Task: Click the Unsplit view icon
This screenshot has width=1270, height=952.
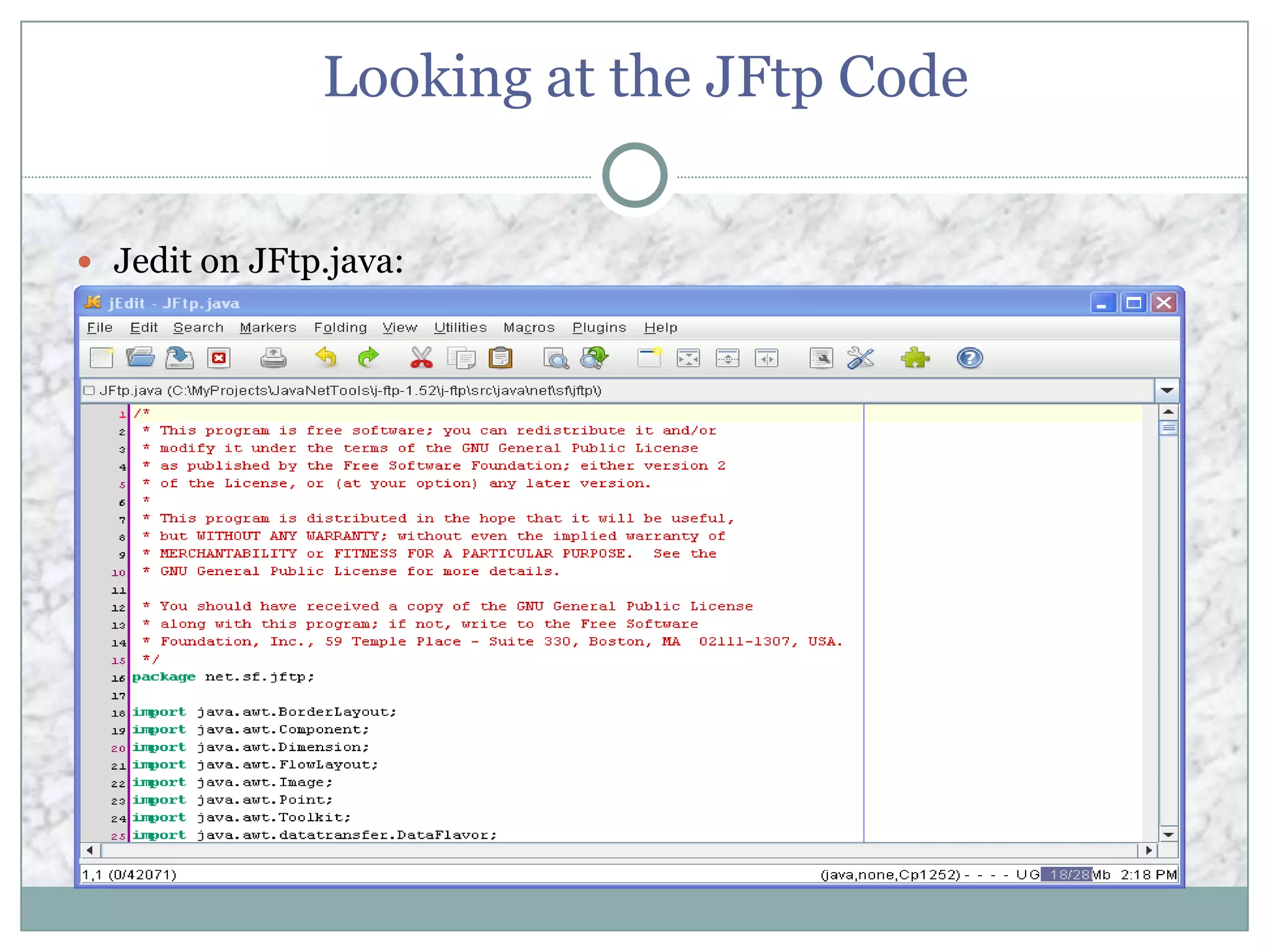Action: coord(688,358)
